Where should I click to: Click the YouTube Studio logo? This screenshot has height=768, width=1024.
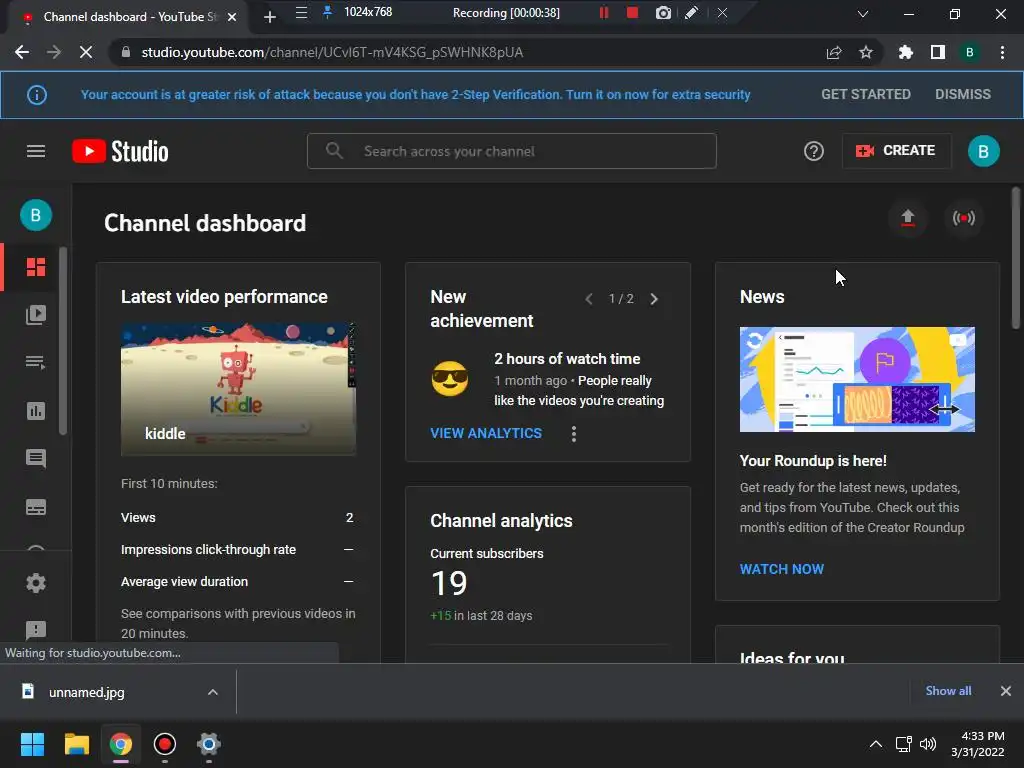[120, 152]
